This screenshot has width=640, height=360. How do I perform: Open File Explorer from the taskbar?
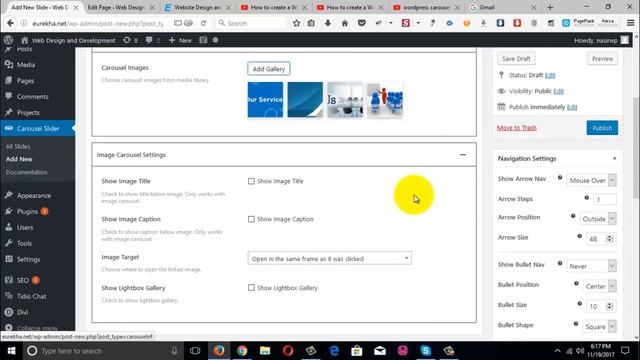point(265,351)
